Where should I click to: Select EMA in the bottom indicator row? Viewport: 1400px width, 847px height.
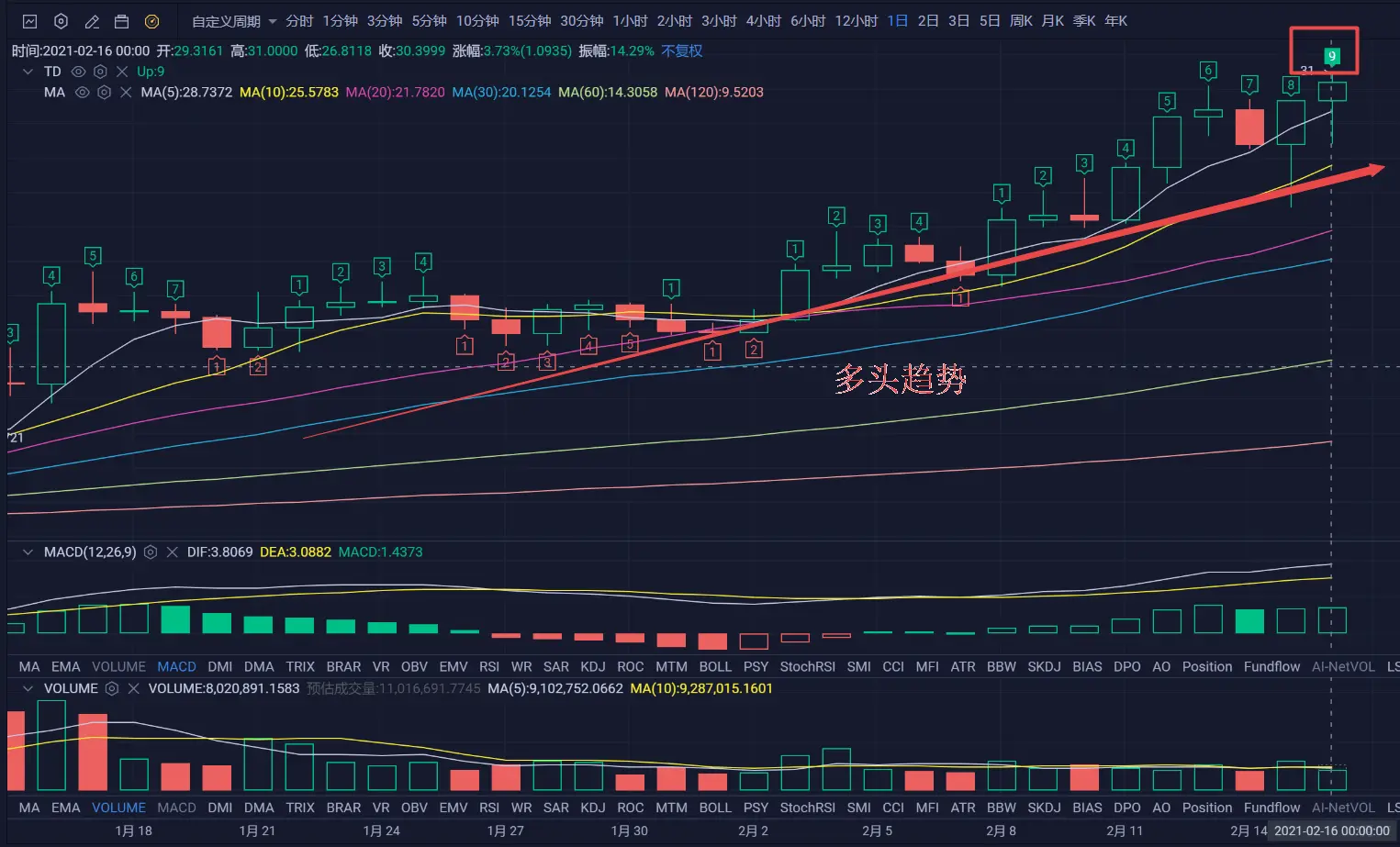[65, 808]
